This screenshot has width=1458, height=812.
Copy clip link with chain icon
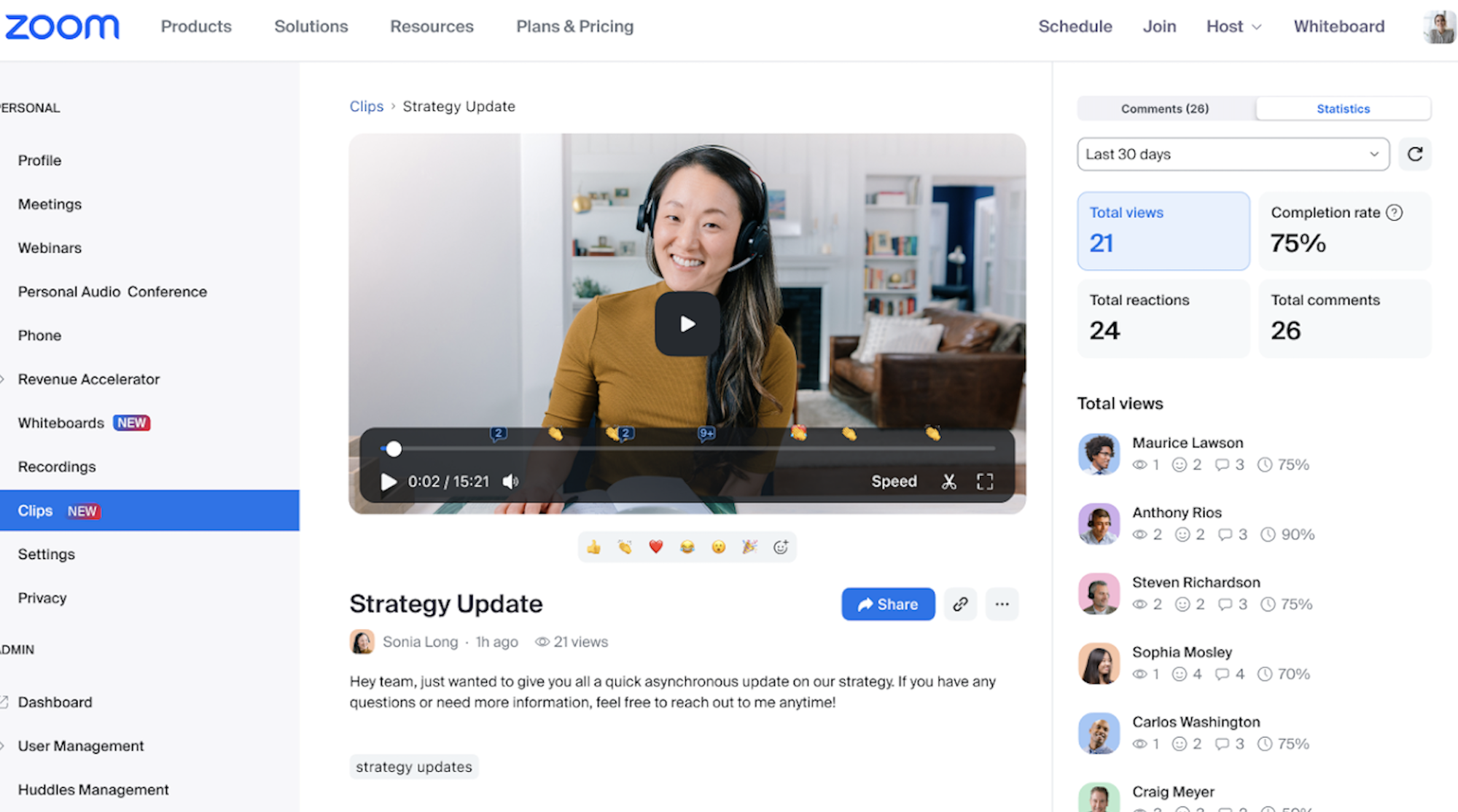tap(960, 604)
